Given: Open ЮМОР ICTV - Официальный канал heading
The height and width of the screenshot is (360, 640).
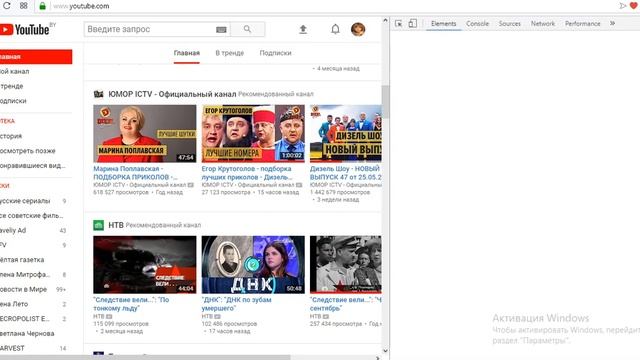Looking at the screenshot, I should (x=172, y=94).
